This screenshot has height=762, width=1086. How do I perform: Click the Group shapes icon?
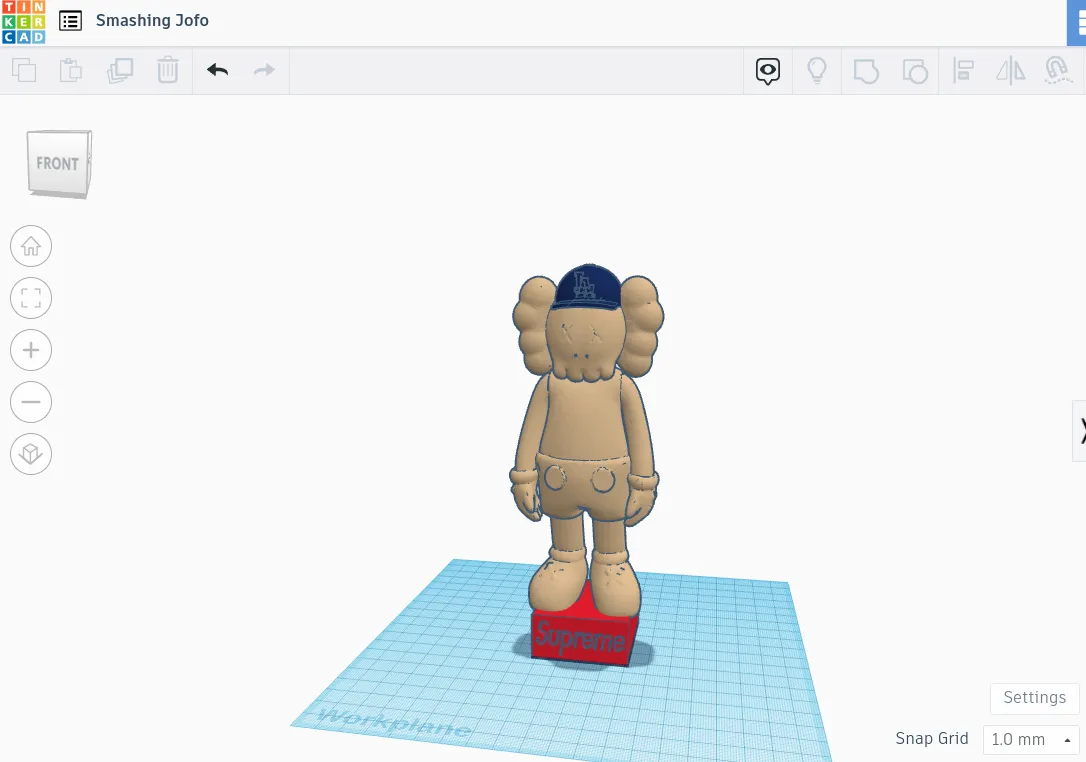click(x=866, y=71)
